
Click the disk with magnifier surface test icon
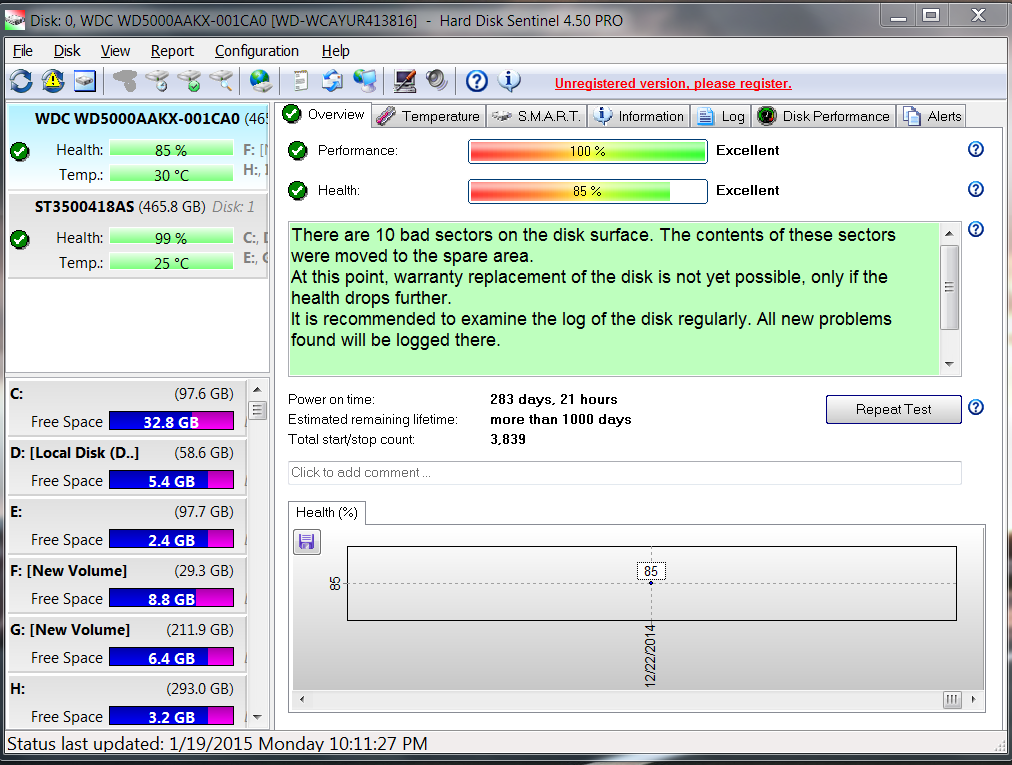click(221, 81)
